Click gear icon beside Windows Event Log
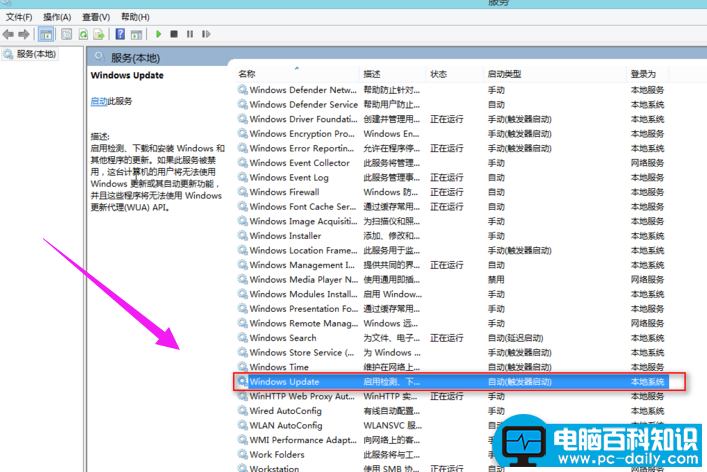The width and height of the screenshot is (707, 472). point(243,178)
